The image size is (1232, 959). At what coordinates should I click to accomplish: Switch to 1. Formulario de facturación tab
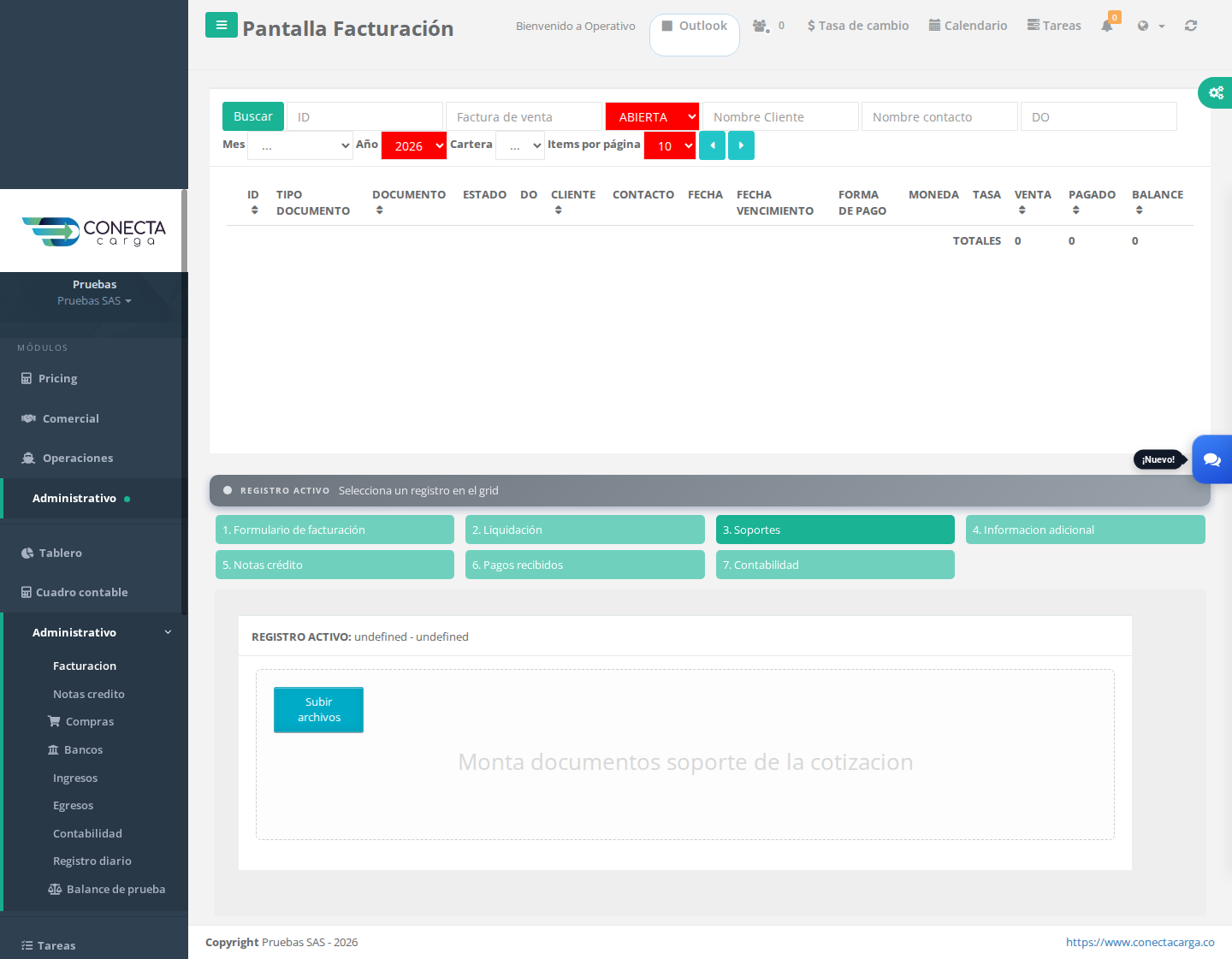[335, 530]
